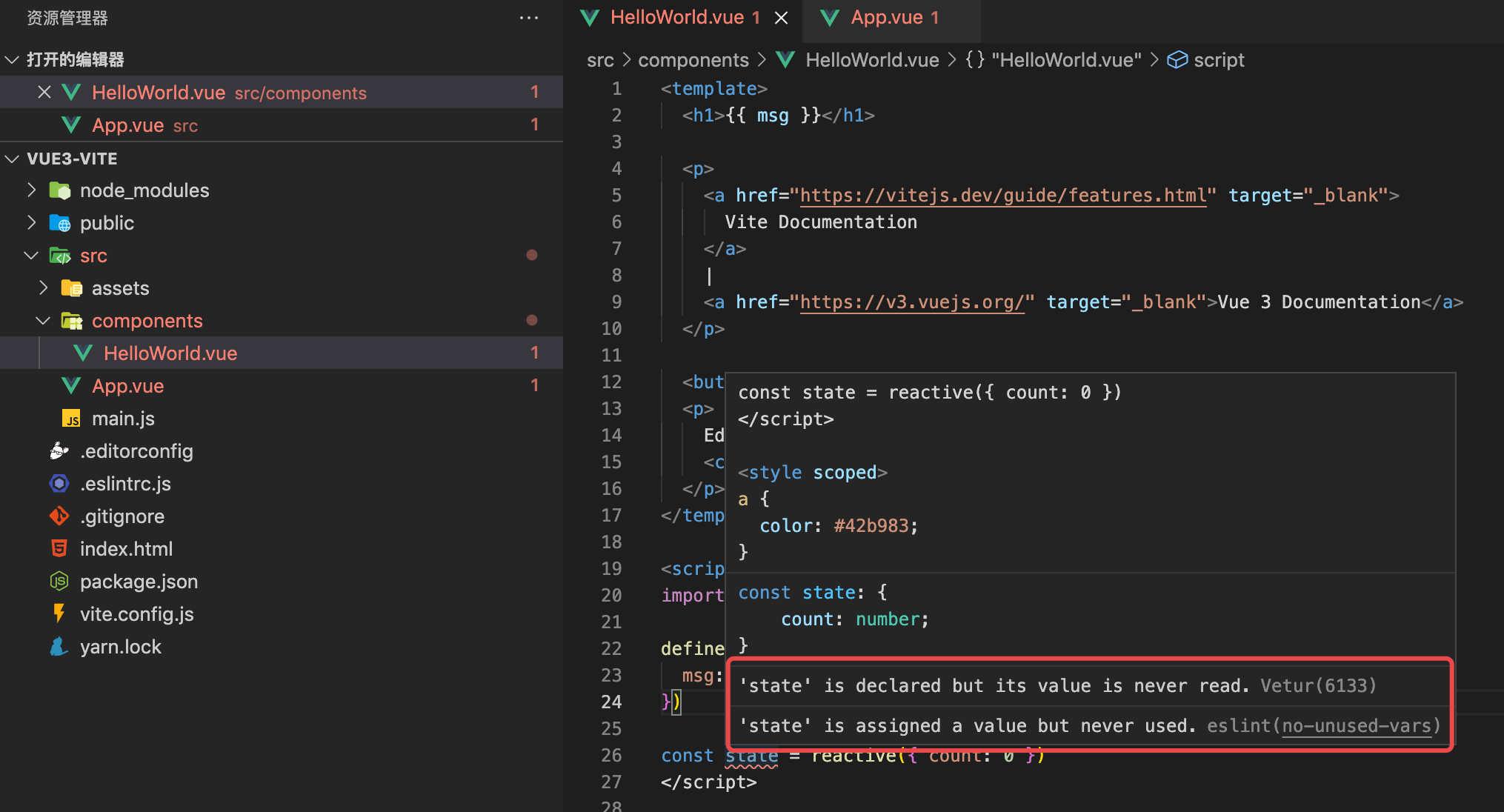Expand the node_modules folder
Image resolution: width=1504 pixels, height=812 pixels.
31,190
